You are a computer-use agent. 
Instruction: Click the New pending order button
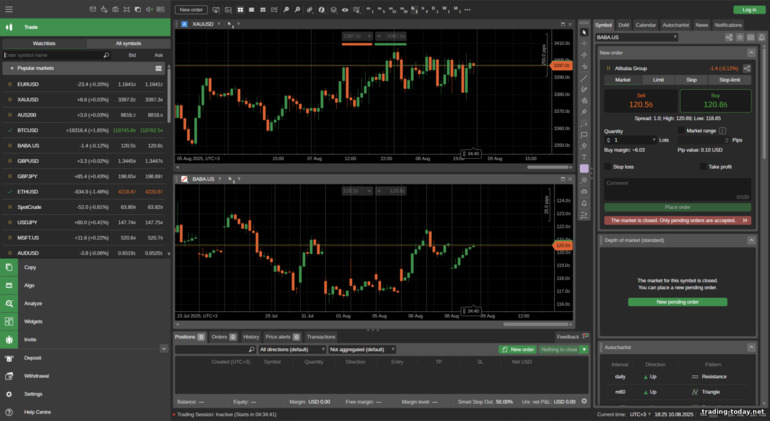[678, 302]
